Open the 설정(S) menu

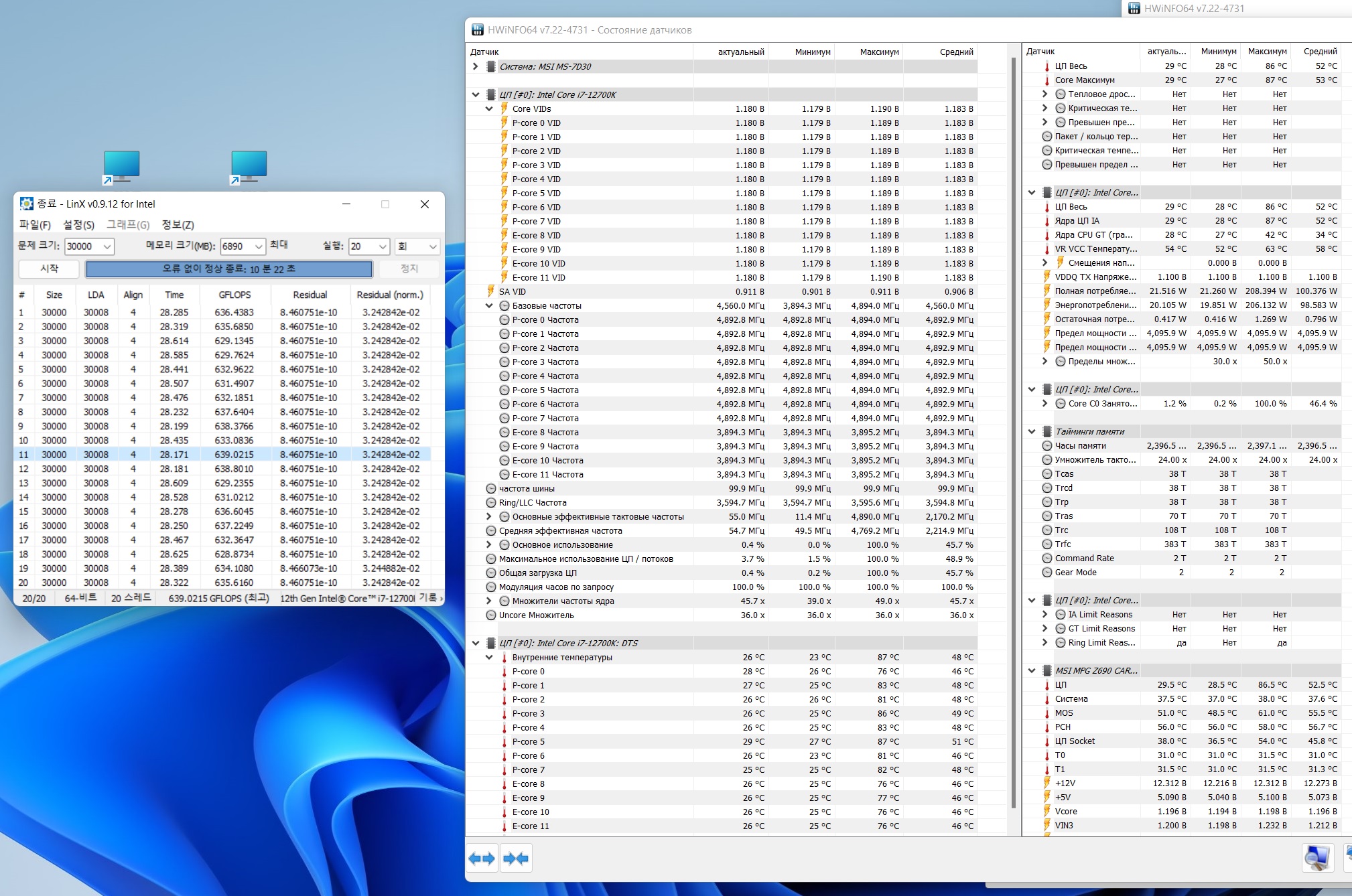pyautogui.click(x=78, y=224)
